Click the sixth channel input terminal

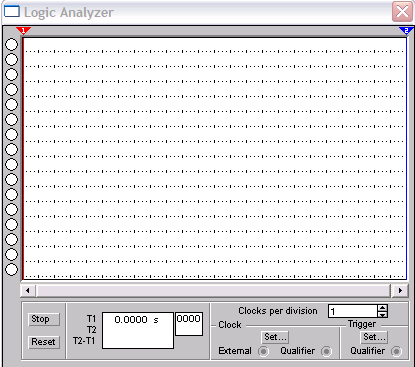12,119
